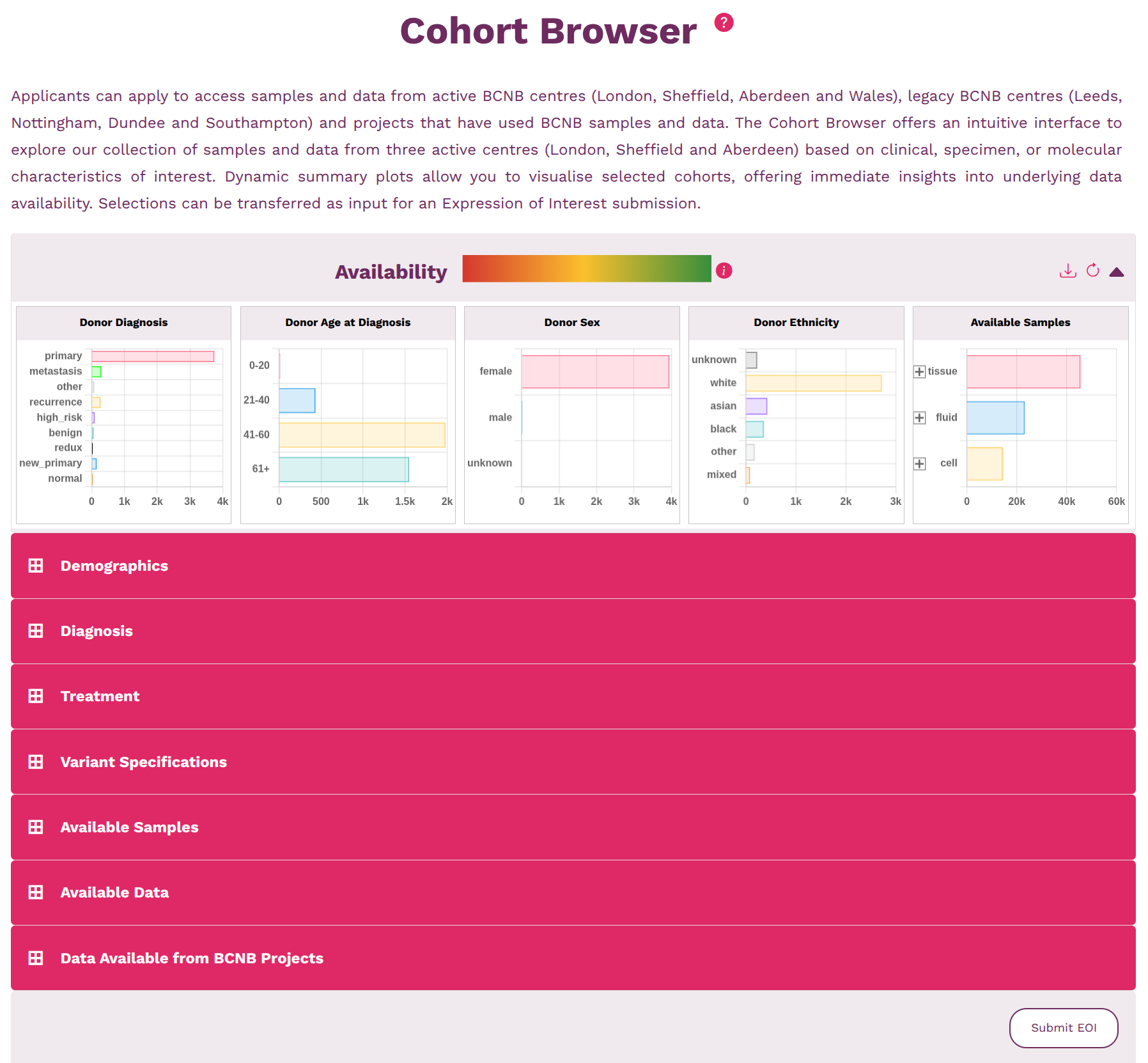1148x1063 pixels.
Task: Select the female bar in Donor Sex chart
Action: point(594,371)
